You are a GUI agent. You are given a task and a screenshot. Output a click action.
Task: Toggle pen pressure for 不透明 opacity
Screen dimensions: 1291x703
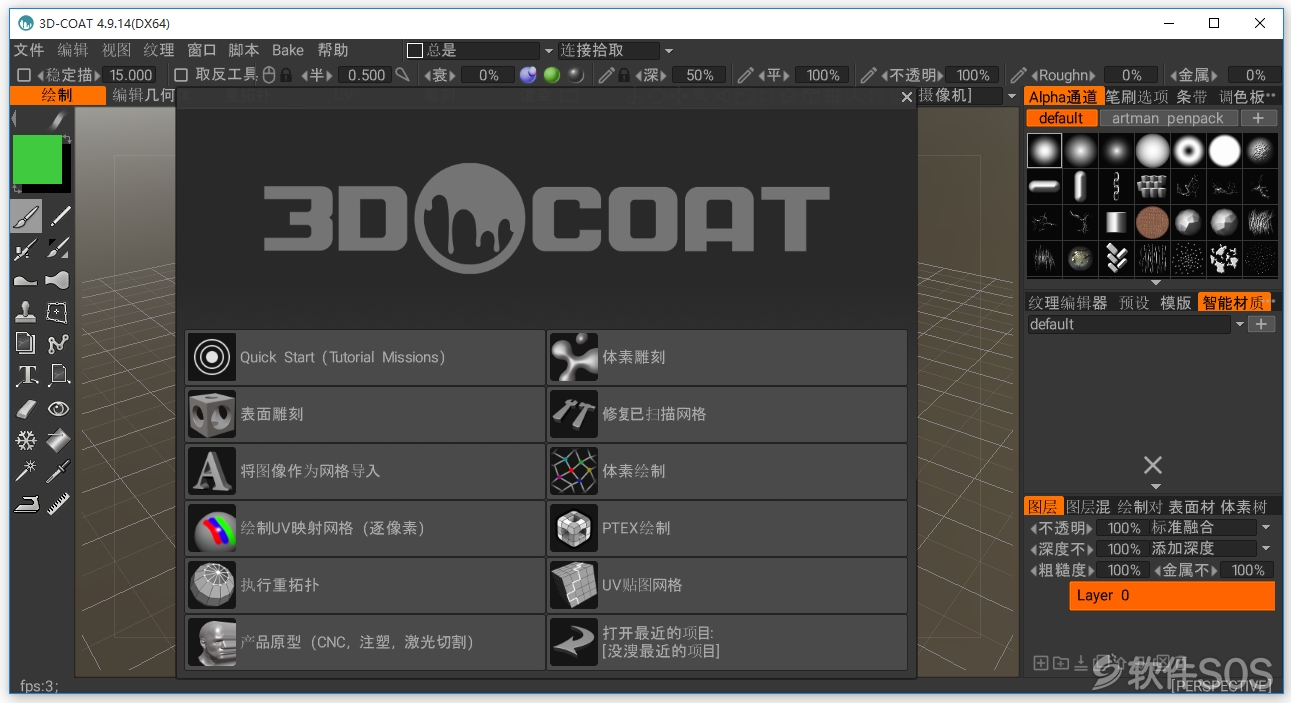pyautogui.click(x=868, y=75)
